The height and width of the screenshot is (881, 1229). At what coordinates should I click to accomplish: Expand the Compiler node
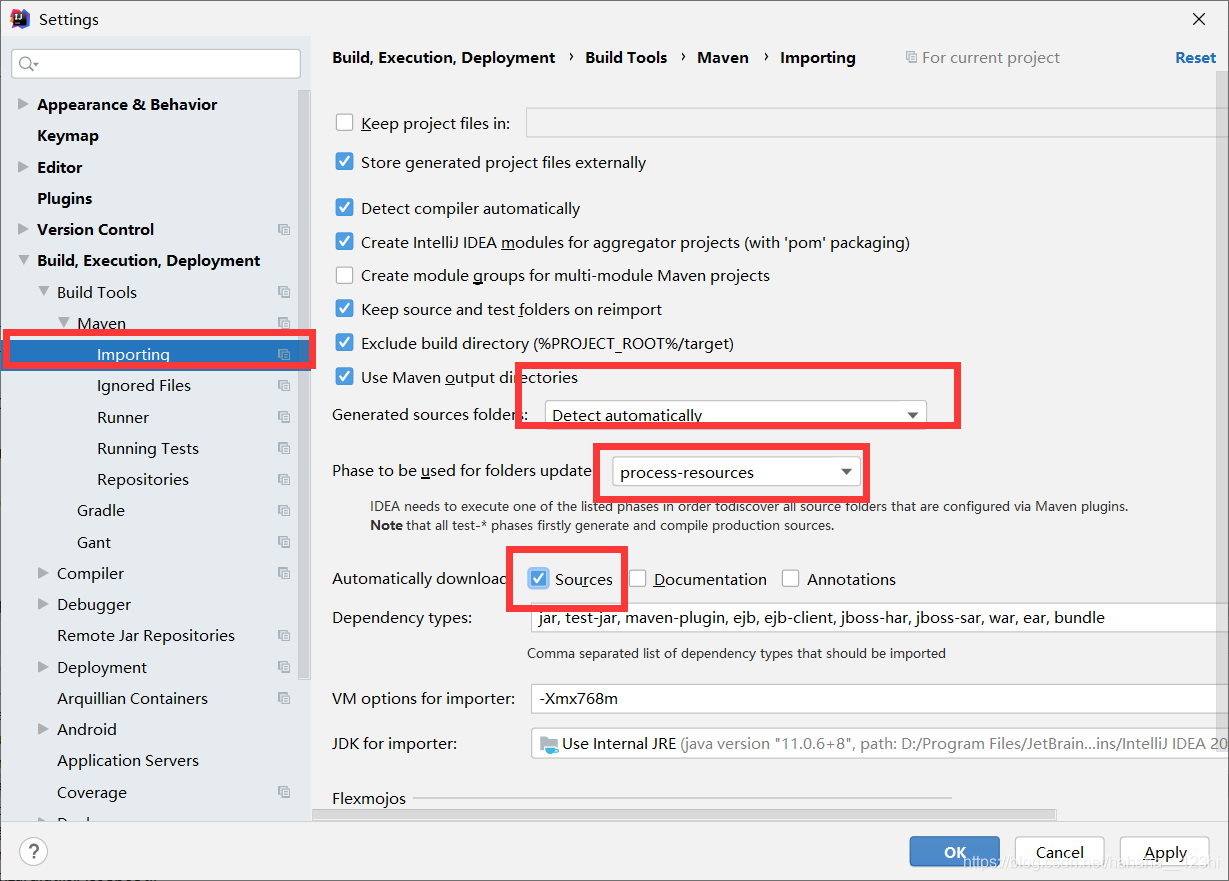tap(43, 573)
